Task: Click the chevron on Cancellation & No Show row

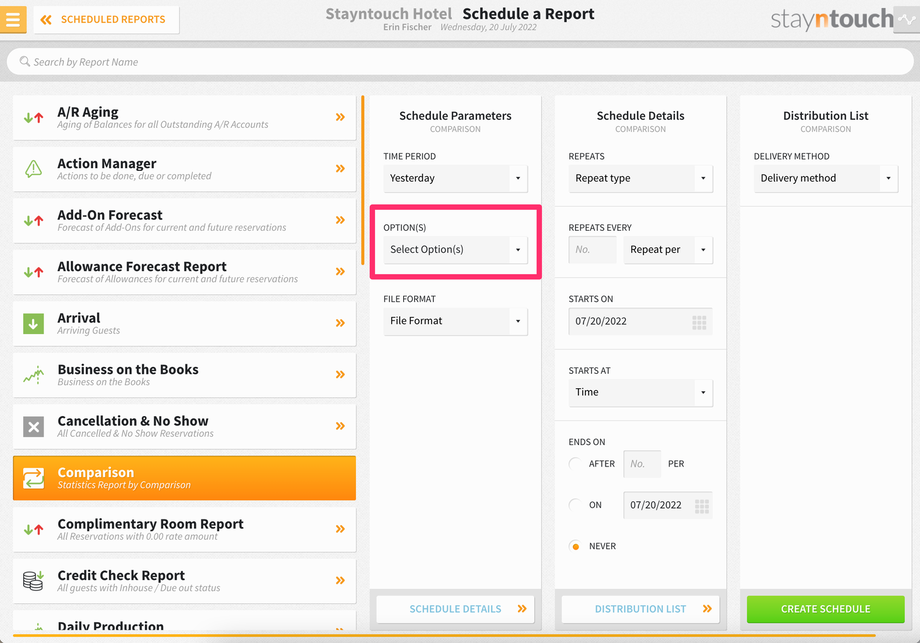Action: (340, 426)
